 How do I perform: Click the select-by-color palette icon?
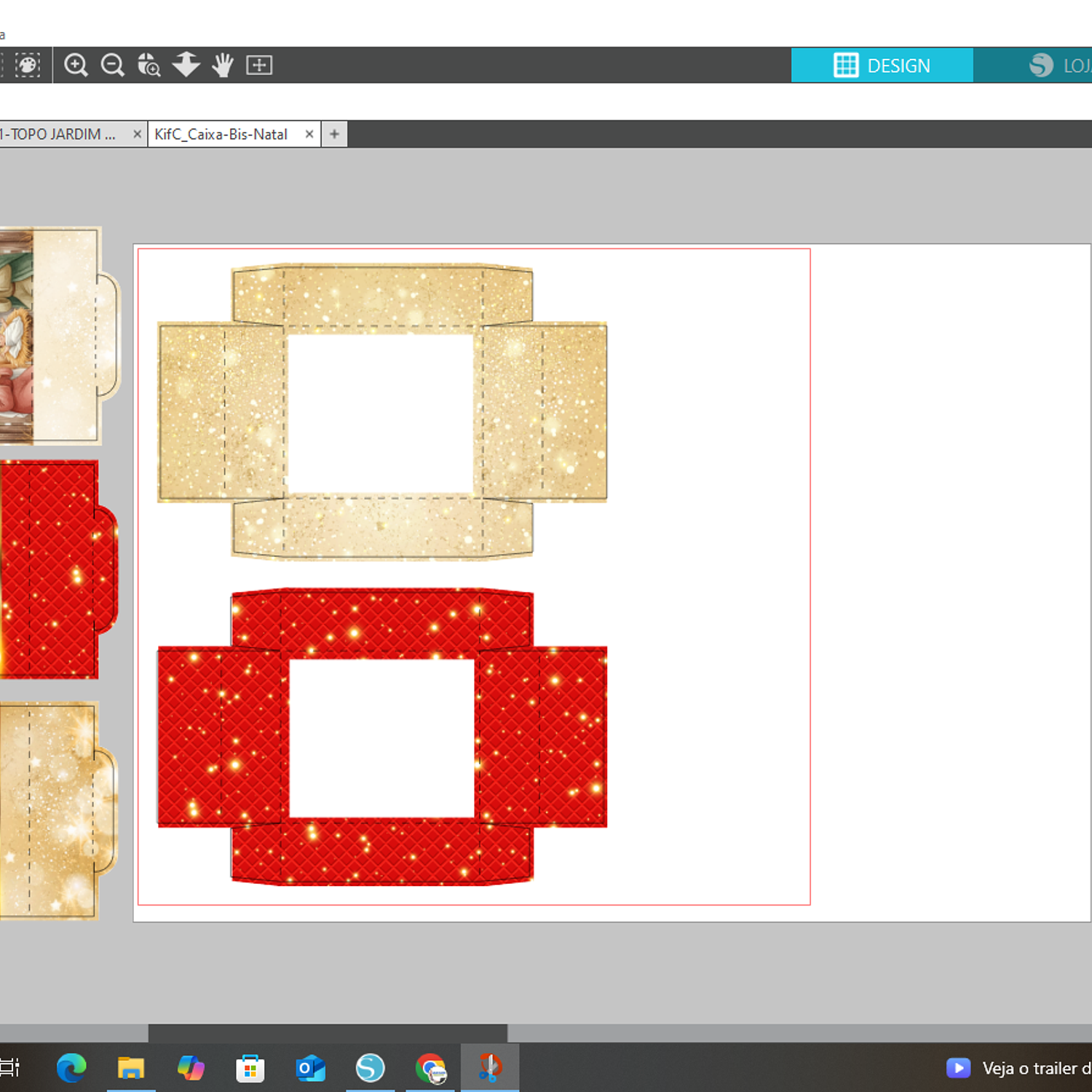tap(28, 66)
